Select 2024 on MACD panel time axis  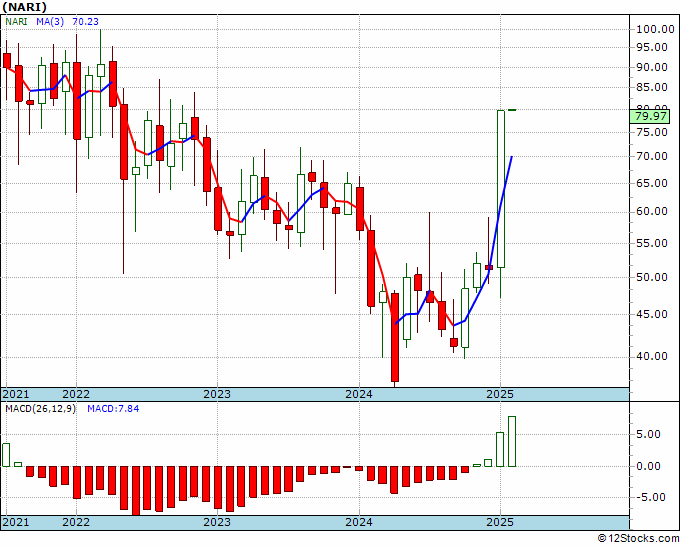pos(359,522)
